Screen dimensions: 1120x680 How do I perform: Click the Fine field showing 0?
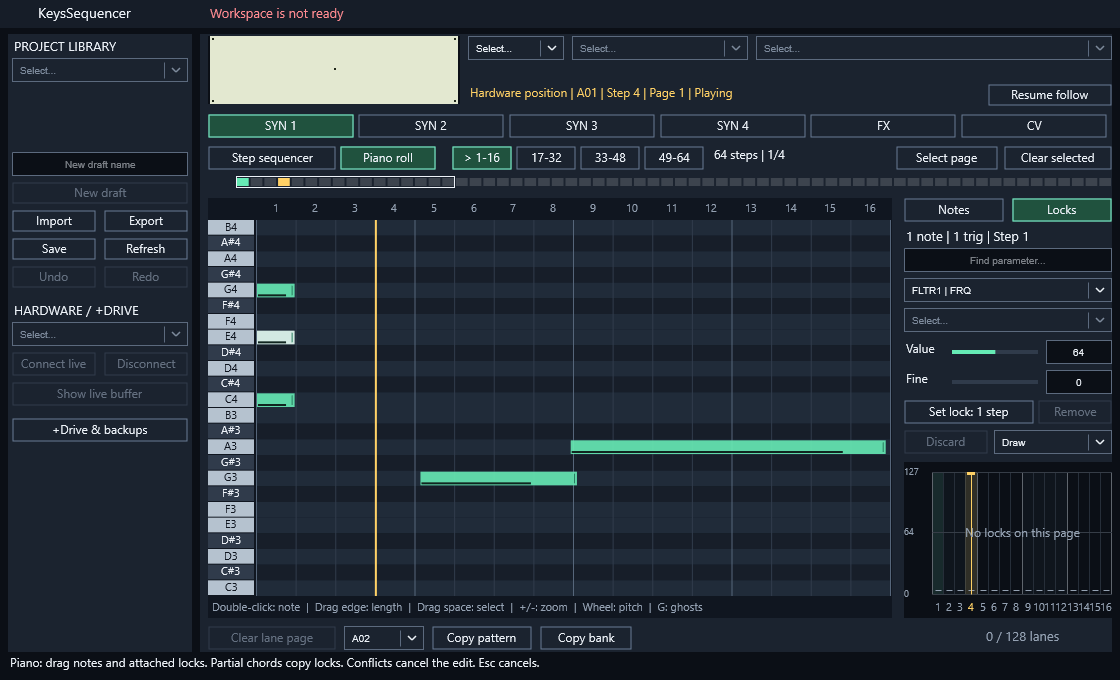pyautogui.click(x=1079, y=382)
